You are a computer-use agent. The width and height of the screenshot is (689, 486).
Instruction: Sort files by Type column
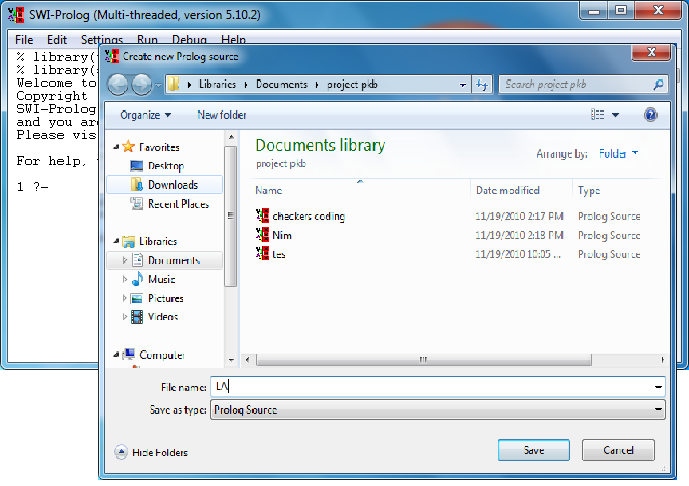589,191
